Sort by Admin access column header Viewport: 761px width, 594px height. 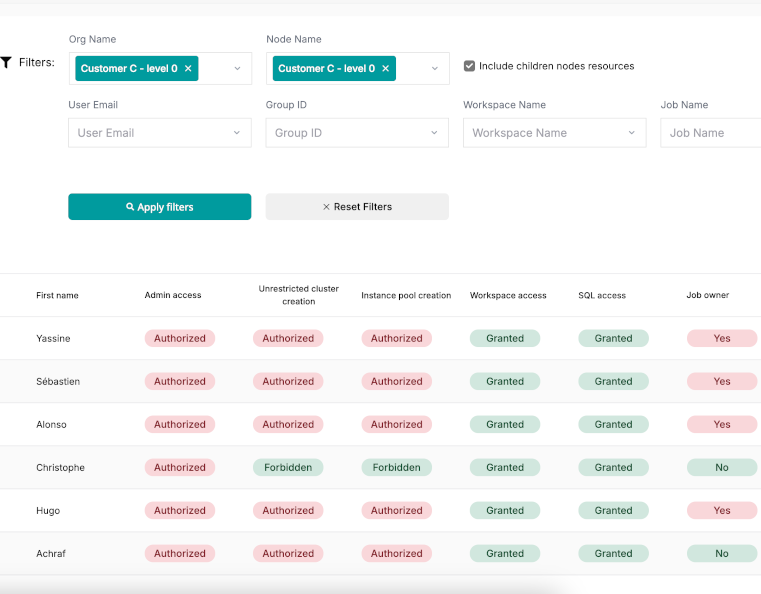(173, 295)
